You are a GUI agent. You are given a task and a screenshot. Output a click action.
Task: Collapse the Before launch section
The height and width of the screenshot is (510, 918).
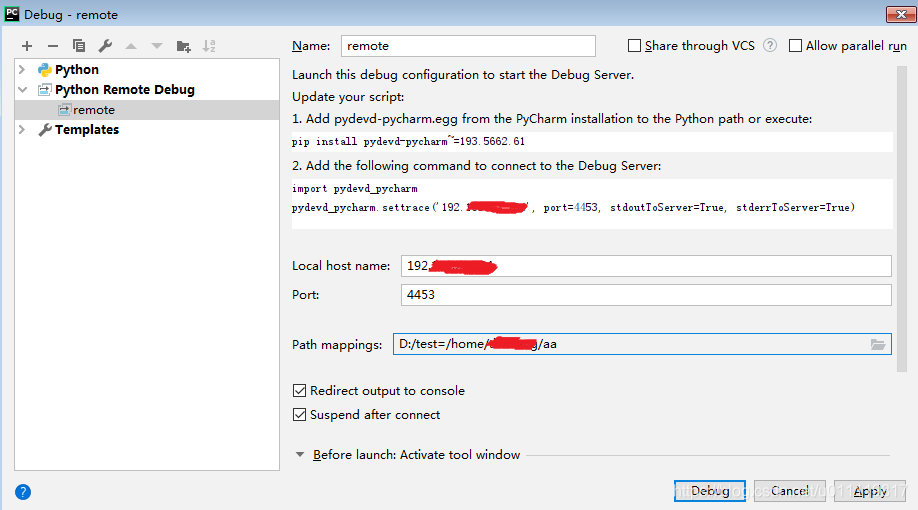300,454
